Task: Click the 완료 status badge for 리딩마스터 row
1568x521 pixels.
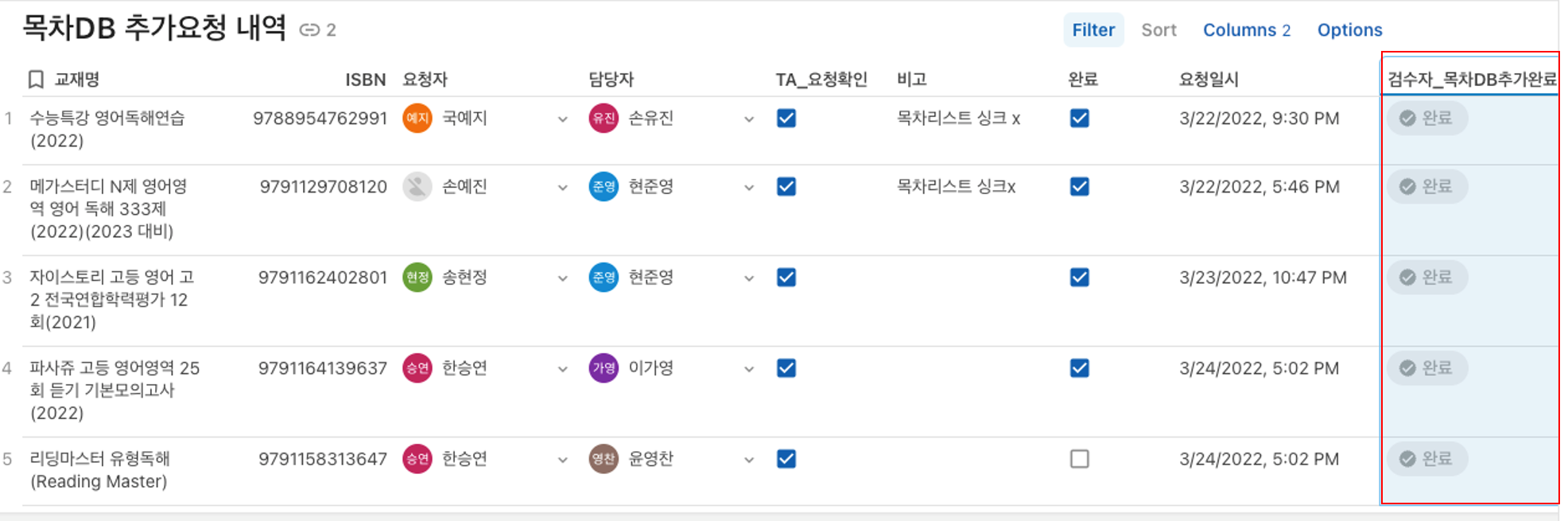Action: point(1426,459)
